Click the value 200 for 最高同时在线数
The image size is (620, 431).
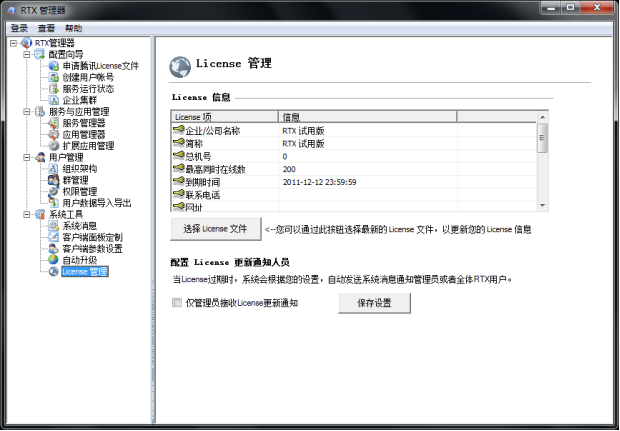click(289, 169)
